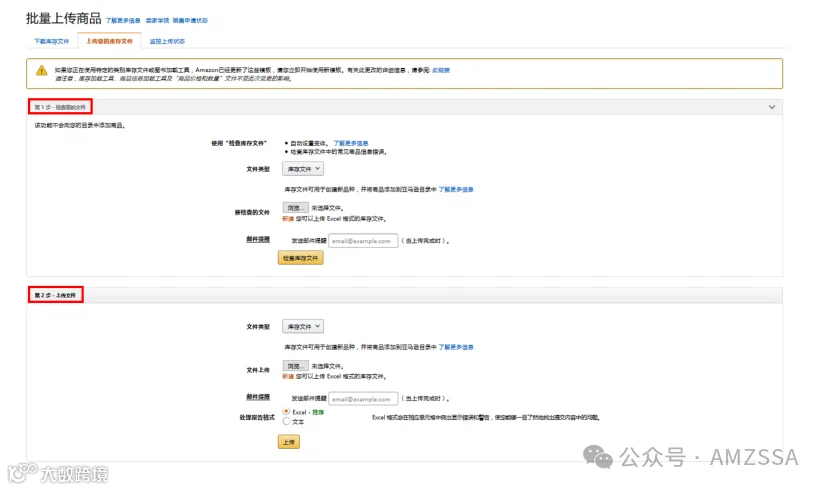This screenshot has height=490, width=824.
Task: Click the 检查库存文件 yellow button
Action: (x=301, y=258)
